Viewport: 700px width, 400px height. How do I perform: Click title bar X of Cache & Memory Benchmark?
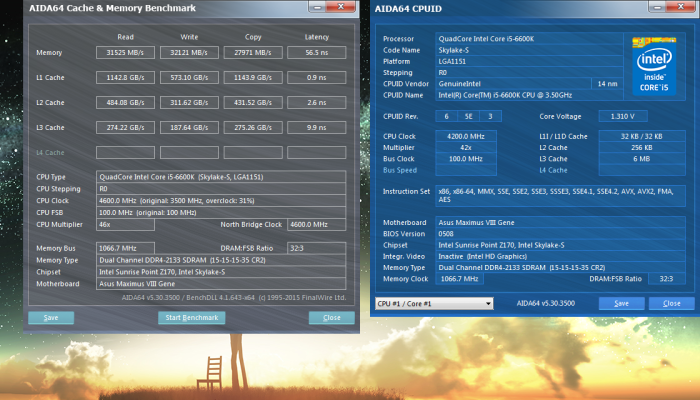[341, 7]
